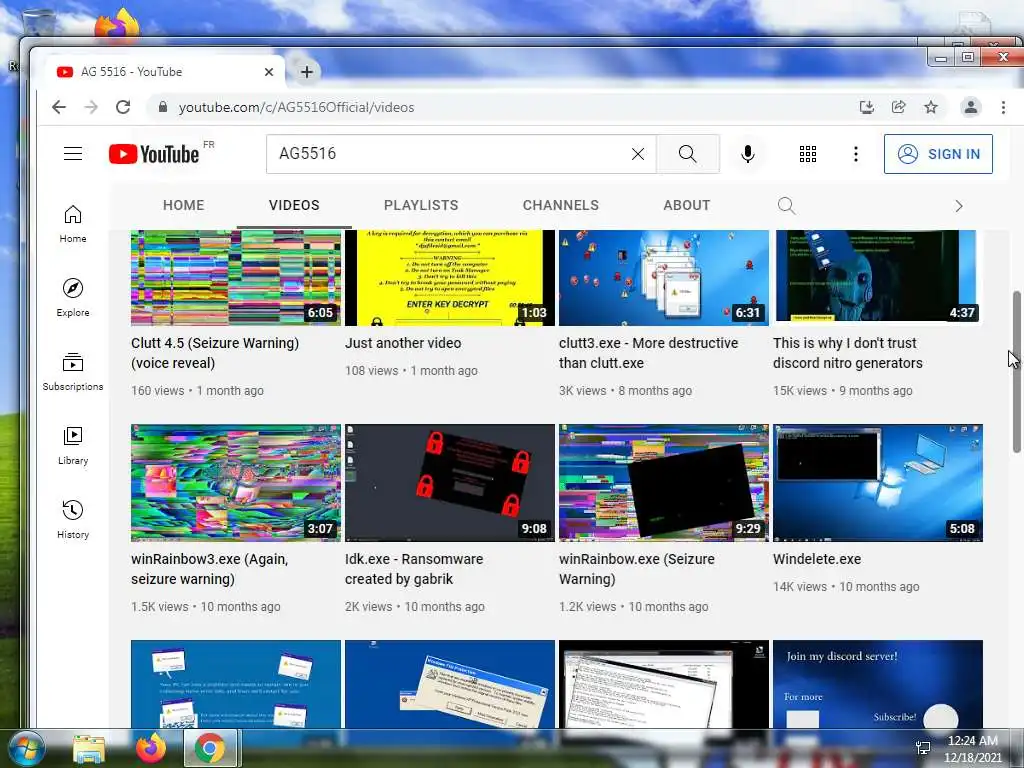Open Join my discord server thumbnail
Screen dimensions: 1024x768
(x=878, y=684)
